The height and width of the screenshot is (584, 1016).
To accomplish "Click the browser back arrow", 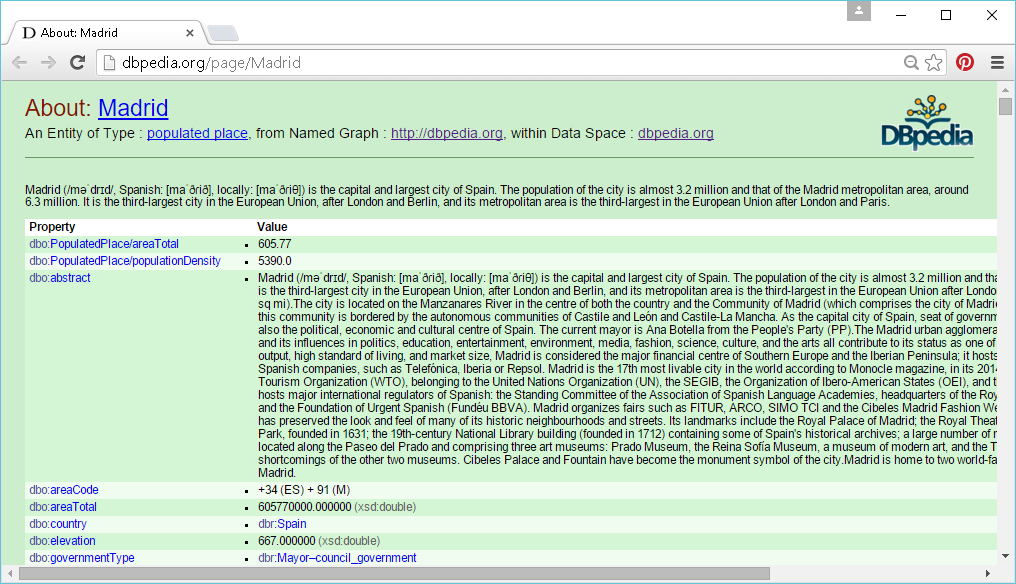I will (x=19, y=63).
